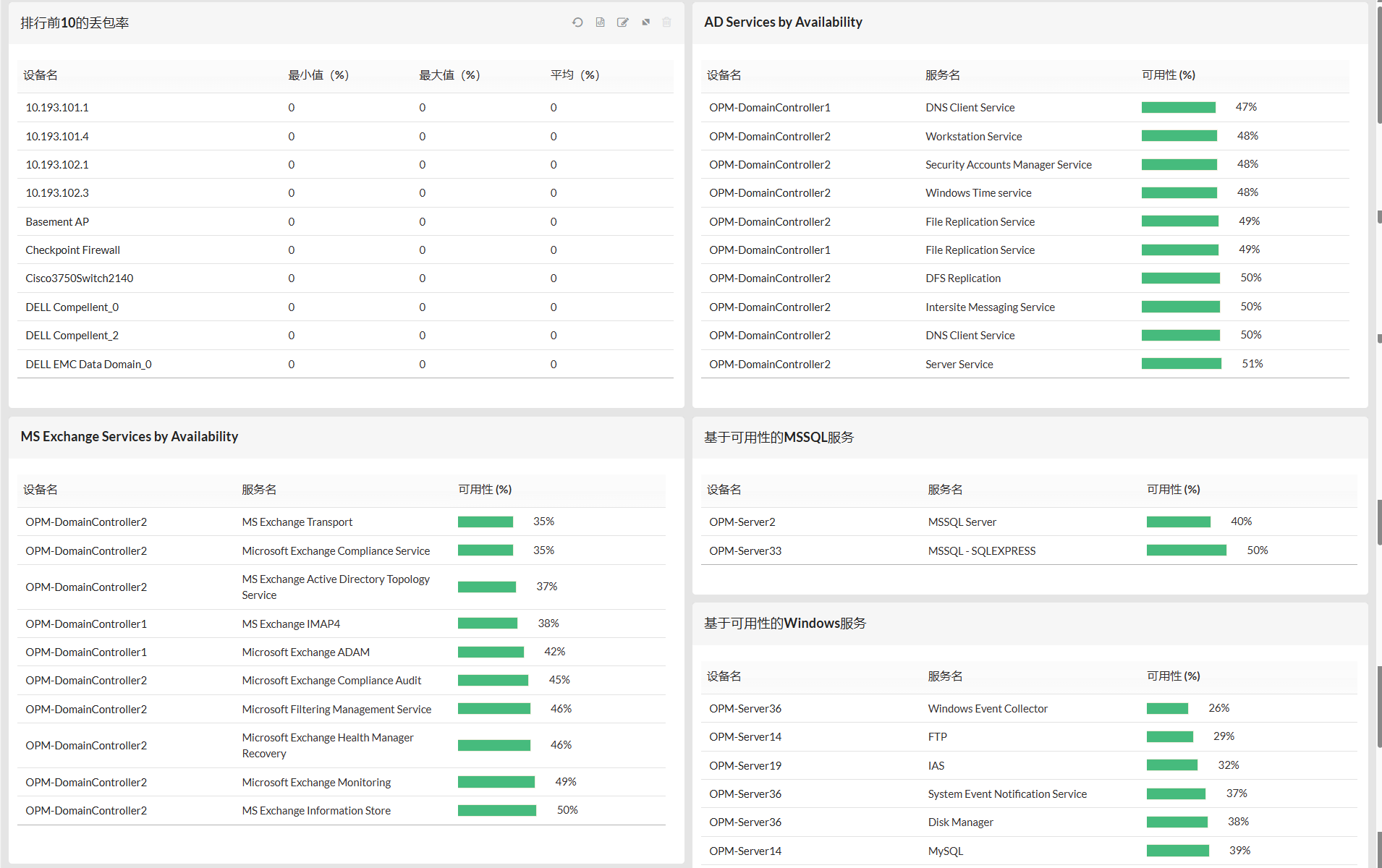This screenshot has height=868, width=1382.
Task: Maximize the packet loss widget
Action: point(645,22)
